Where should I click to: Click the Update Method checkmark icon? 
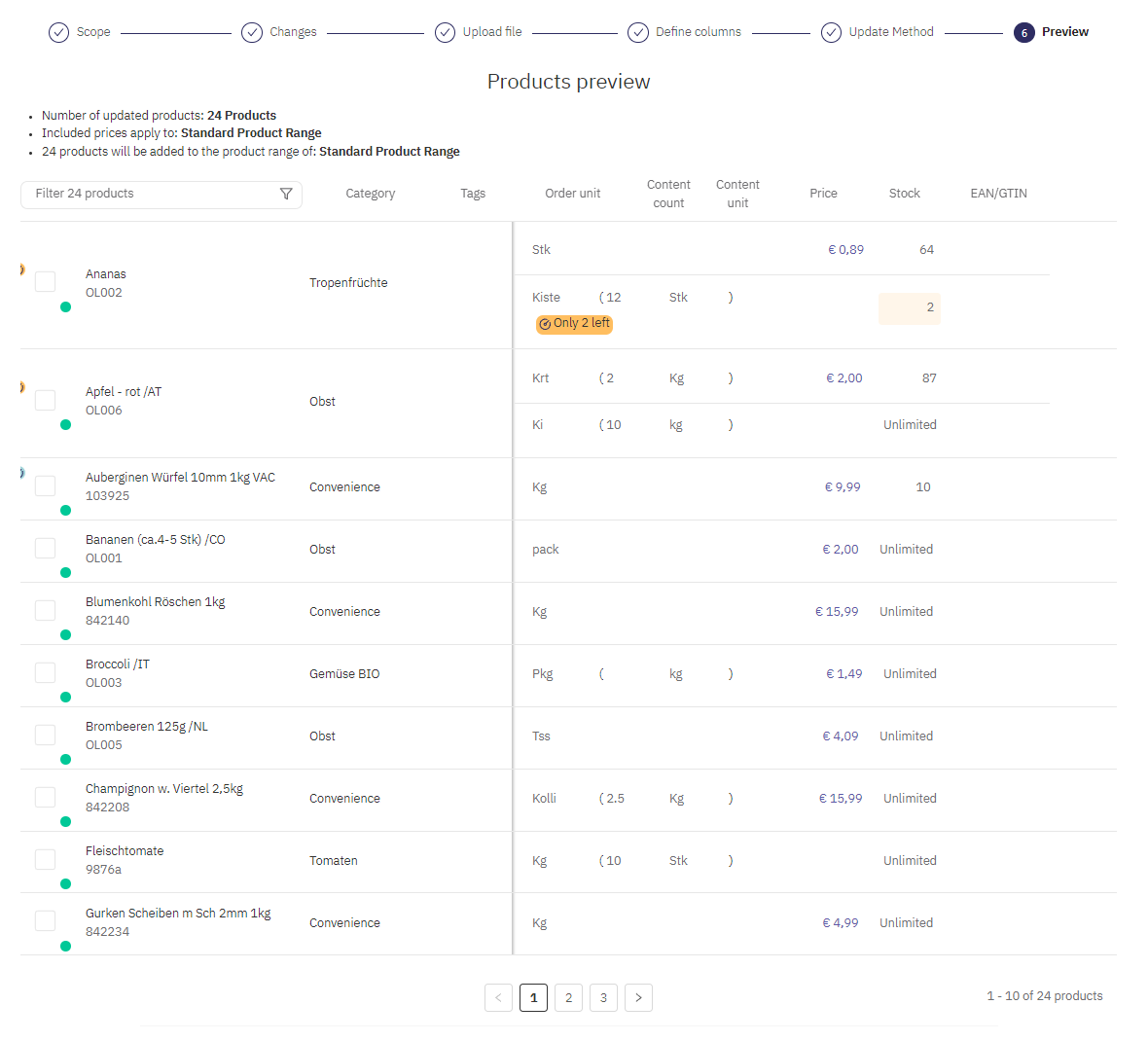tap(831, 32)
